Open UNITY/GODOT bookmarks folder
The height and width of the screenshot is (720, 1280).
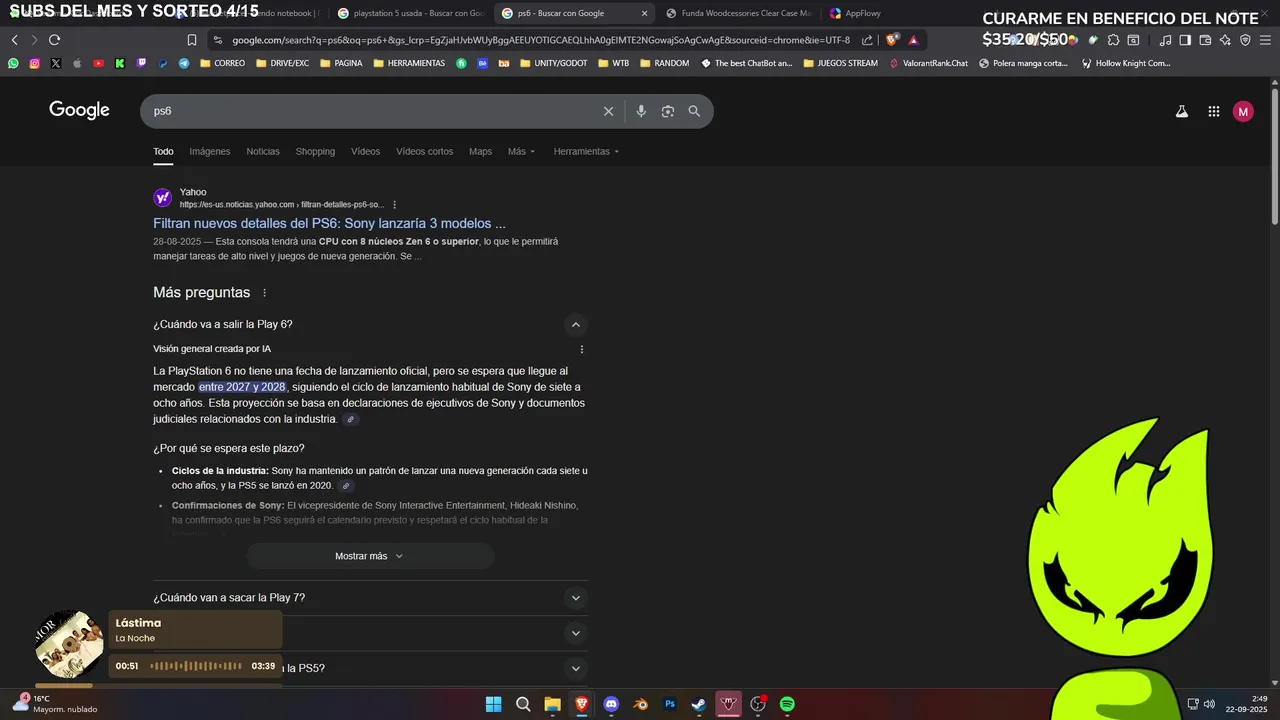[553, 63]
